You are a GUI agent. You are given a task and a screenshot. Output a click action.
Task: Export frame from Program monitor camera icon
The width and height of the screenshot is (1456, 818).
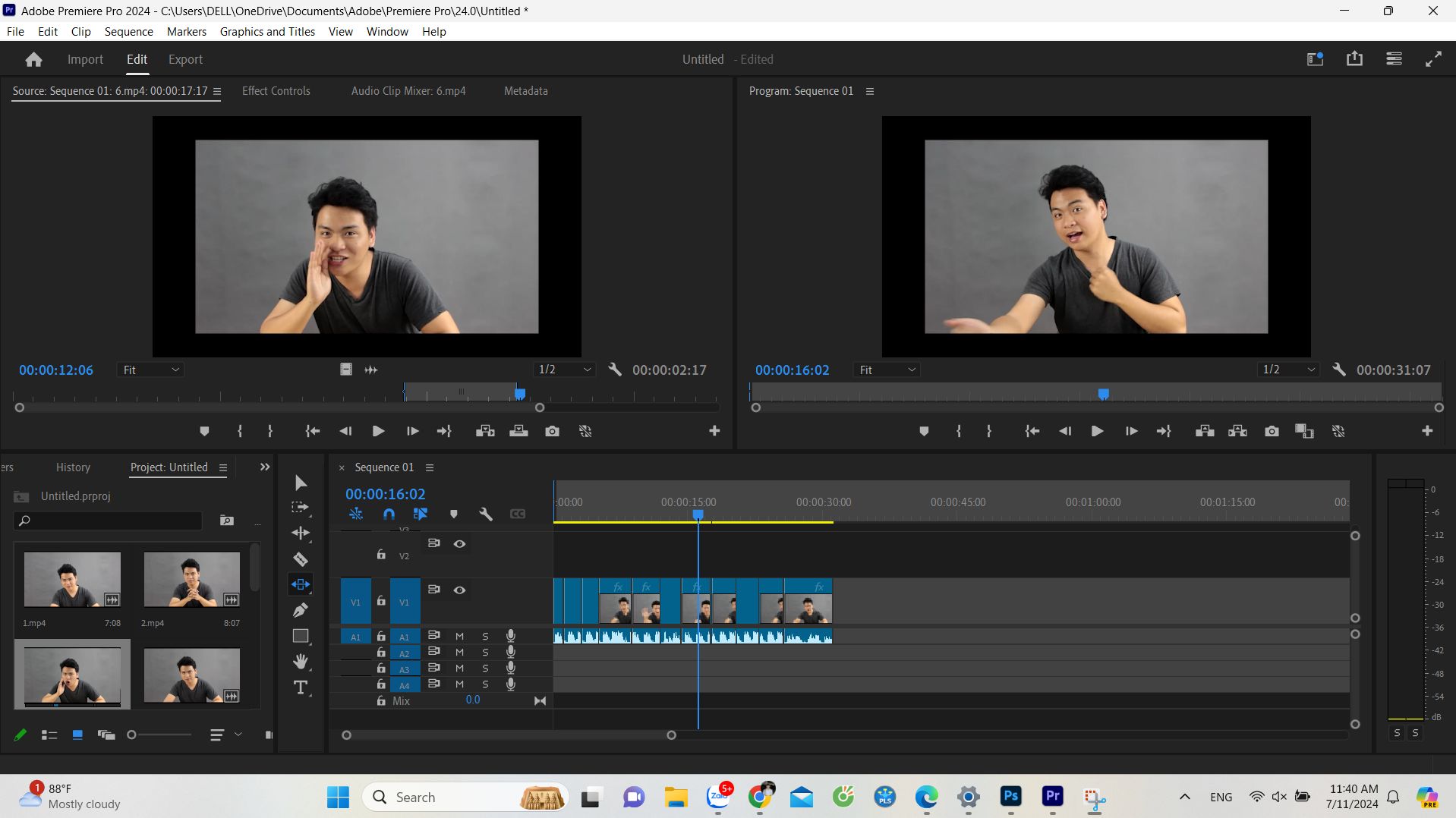(x=1272, y=431)
